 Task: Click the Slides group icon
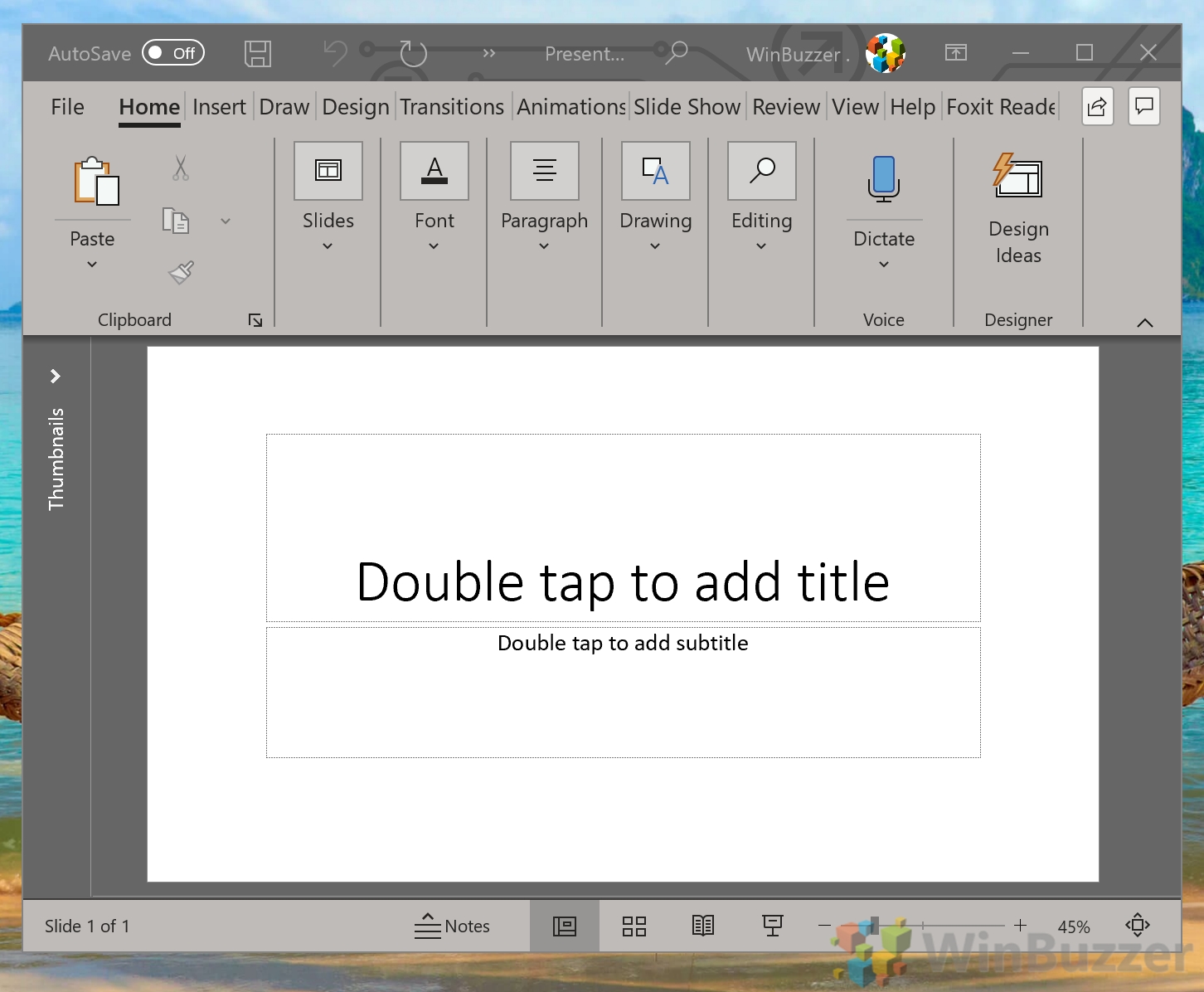click(x=328, y=171)
